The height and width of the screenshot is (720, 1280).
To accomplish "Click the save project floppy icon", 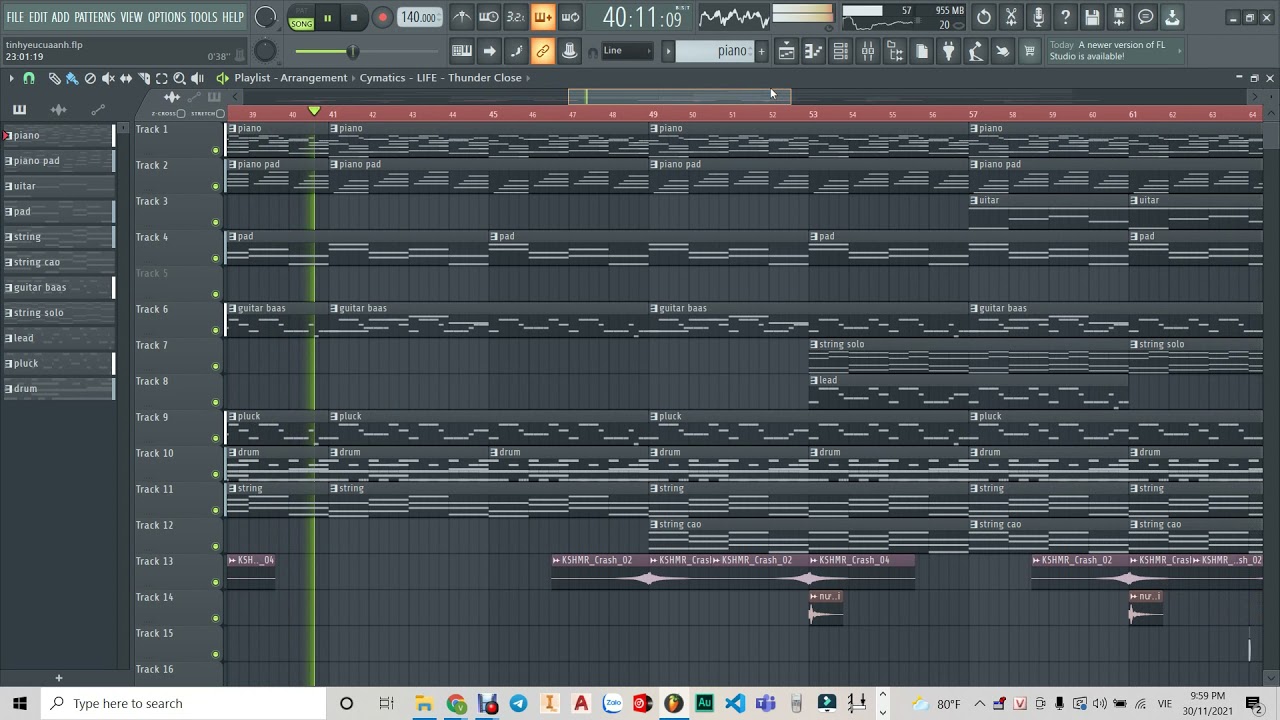I will 1092,17.
